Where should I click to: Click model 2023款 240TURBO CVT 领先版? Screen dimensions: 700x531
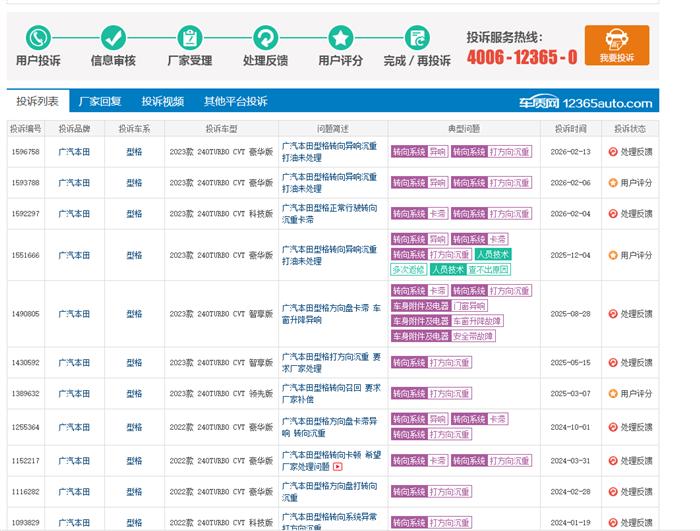click(x=221, y=394)
